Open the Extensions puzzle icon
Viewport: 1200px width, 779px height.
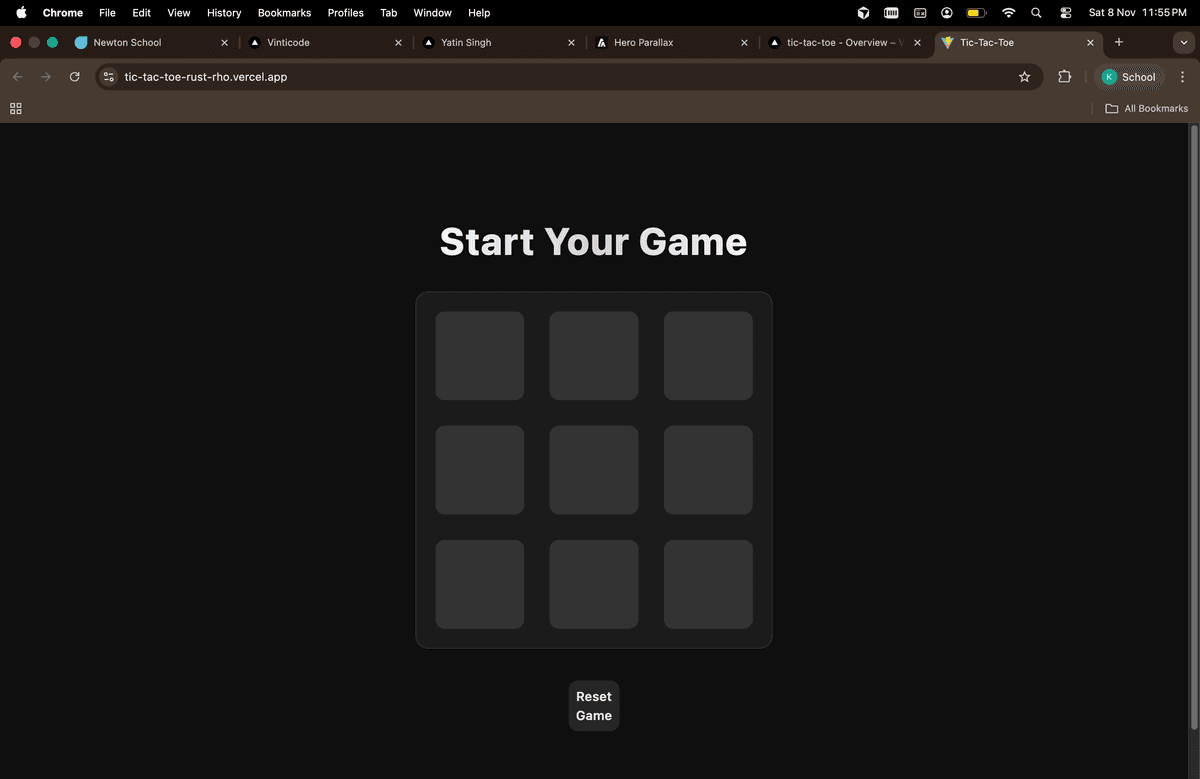pos(1064,77)
